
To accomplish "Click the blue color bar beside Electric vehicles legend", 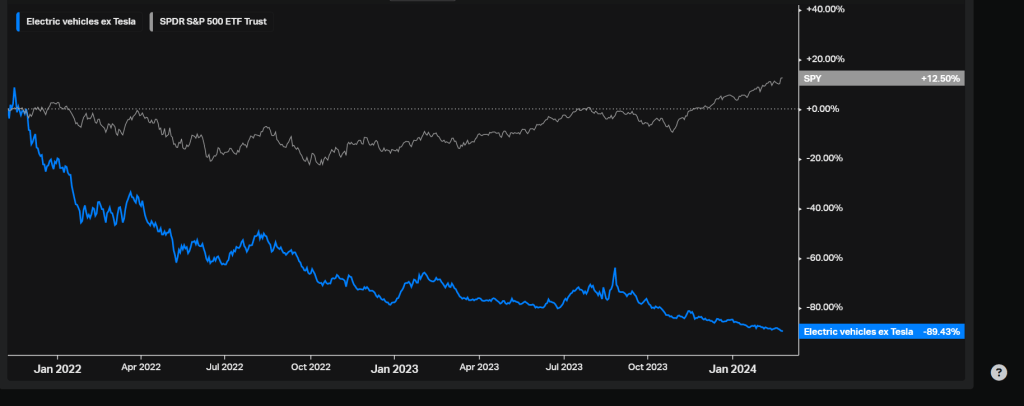I will pyautogui.click(x=18, y=20).
